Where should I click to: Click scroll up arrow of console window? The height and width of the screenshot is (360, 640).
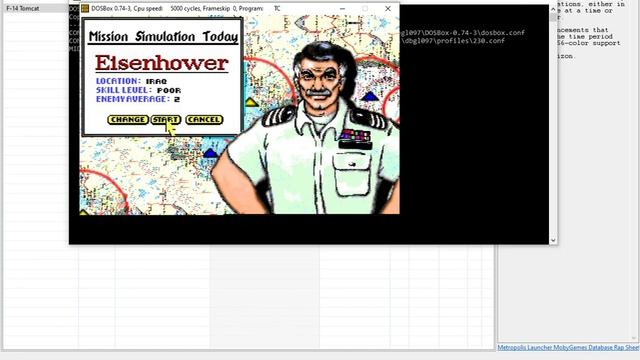tap(553, 9)
